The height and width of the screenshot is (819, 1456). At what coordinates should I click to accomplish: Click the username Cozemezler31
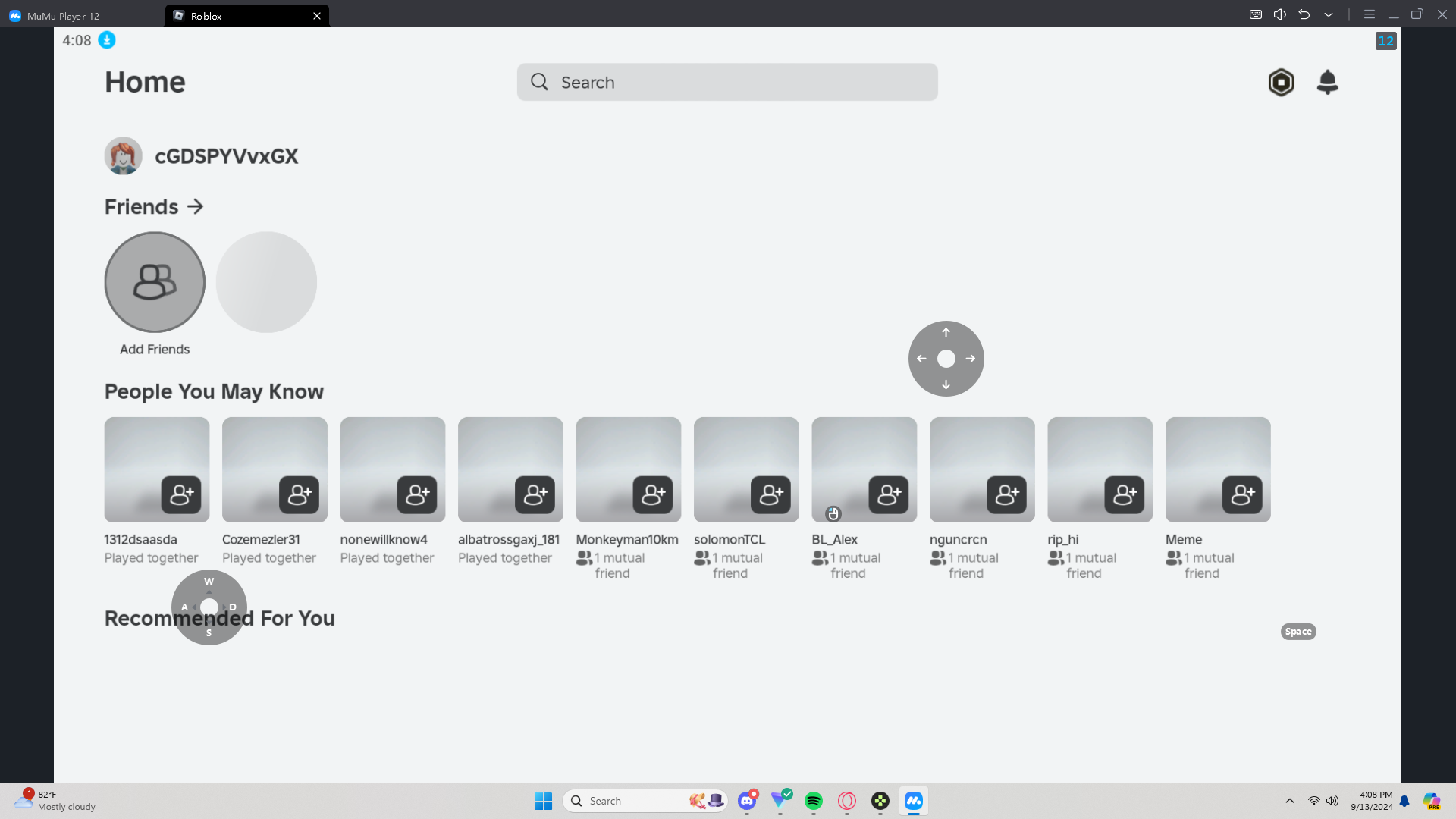tap(261, 540)
